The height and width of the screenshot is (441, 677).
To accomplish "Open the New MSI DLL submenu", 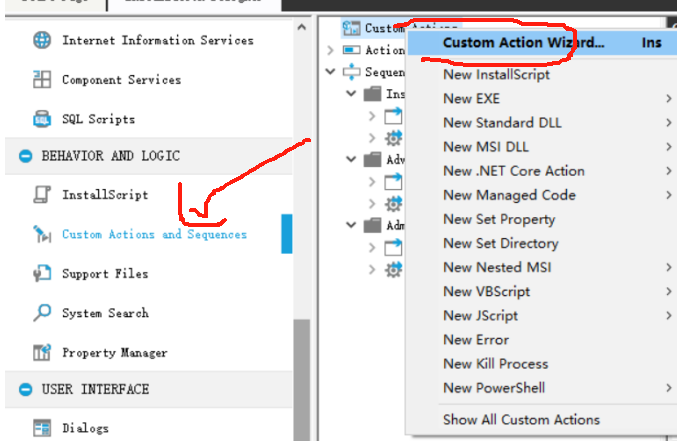I will click(x=542, y=147).
